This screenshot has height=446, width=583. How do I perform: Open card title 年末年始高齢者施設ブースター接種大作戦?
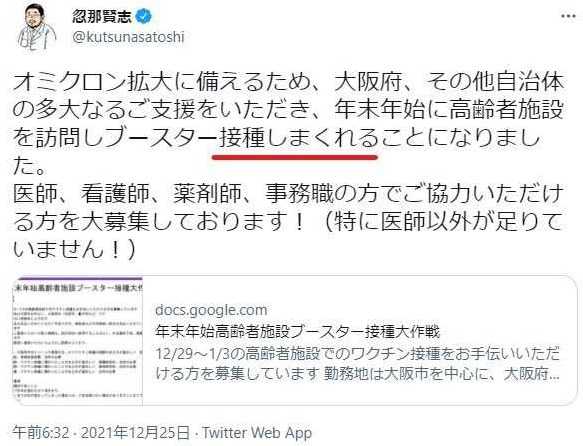coord(297,331)
